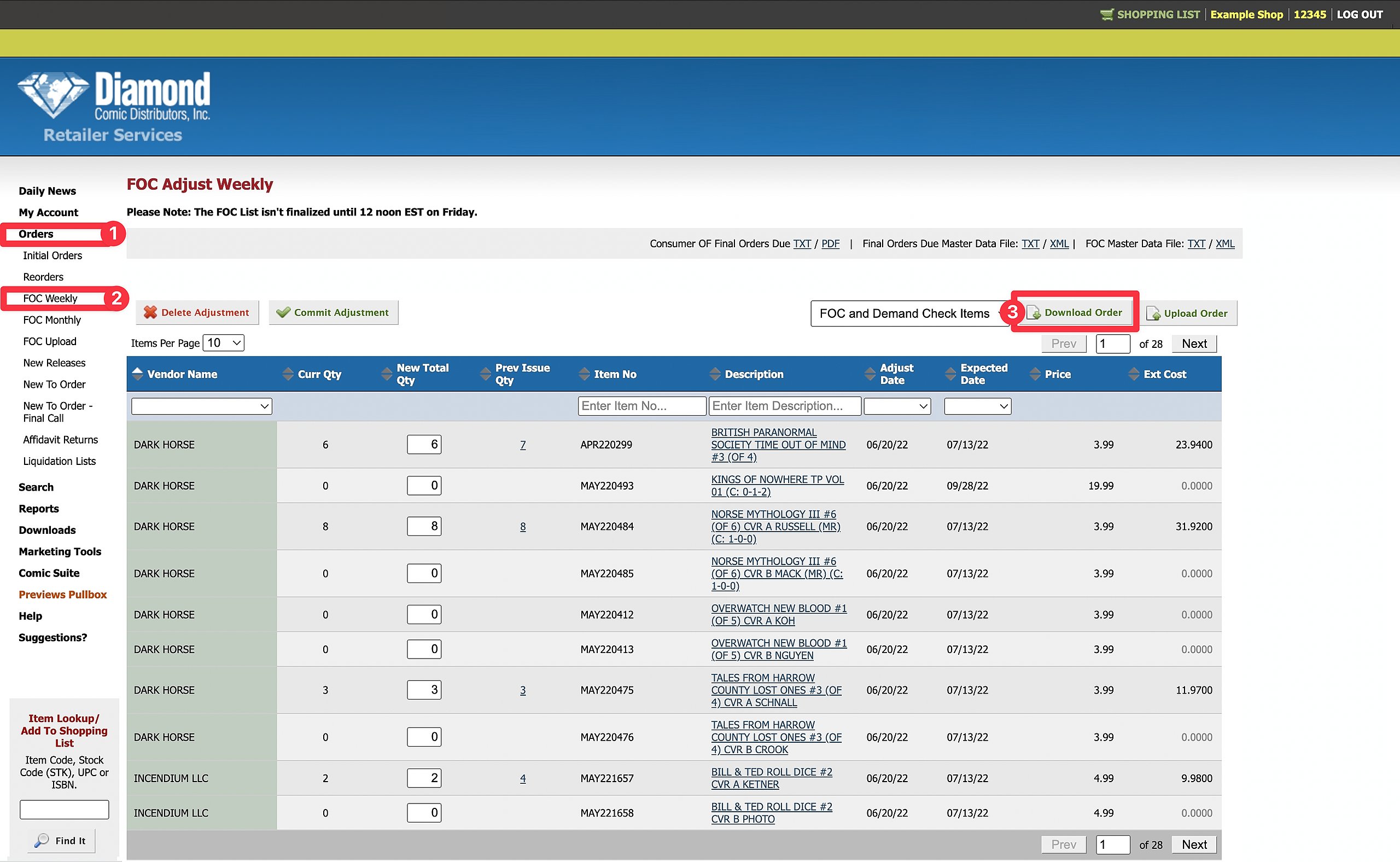Sort by Curr Qty column arrows

tap(288, 374)
